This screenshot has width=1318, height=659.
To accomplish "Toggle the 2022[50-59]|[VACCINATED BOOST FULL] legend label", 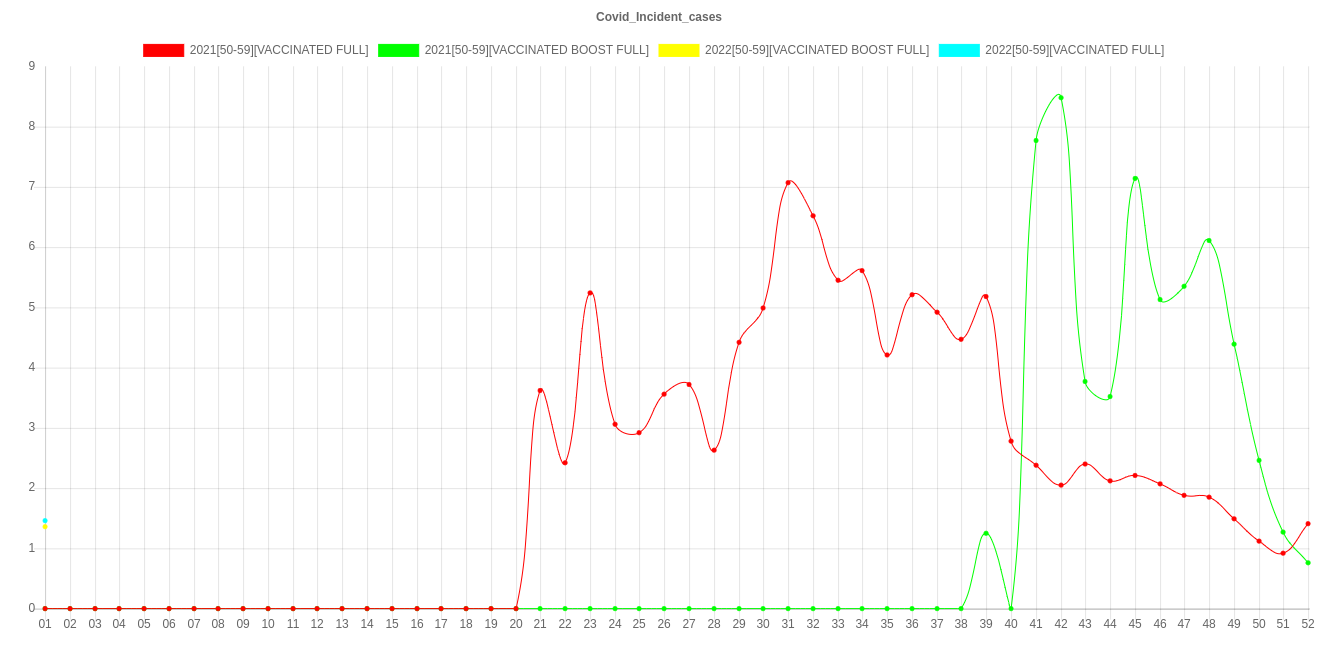I will click(817, 50).
